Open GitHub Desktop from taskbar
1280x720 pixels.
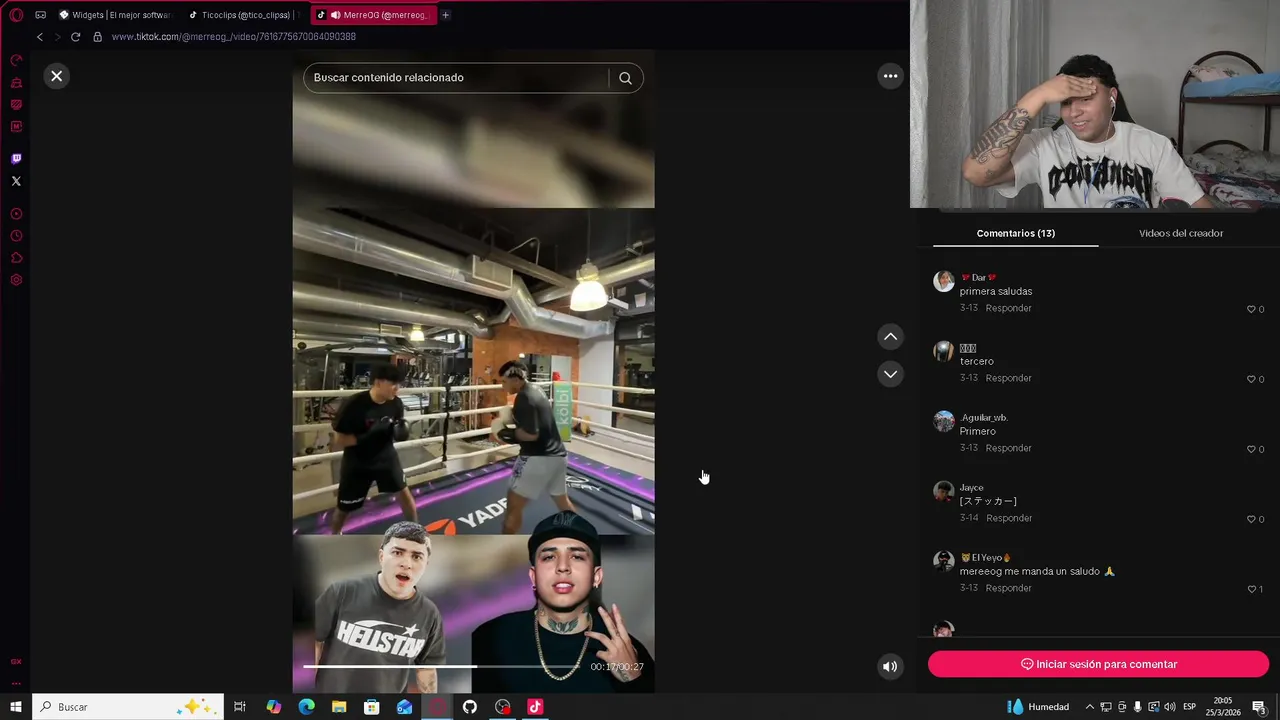470,707
